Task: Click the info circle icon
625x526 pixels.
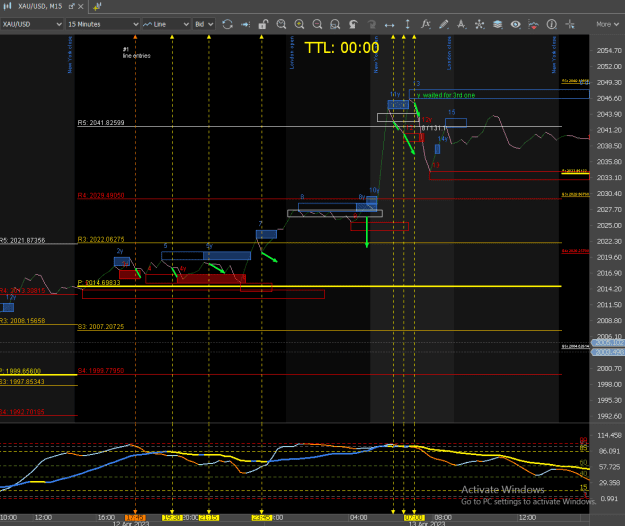Action: [552, 24]
